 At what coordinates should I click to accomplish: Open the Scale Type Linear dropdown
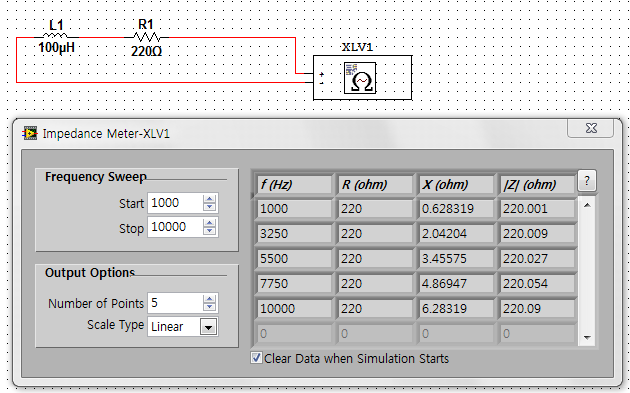209,327
